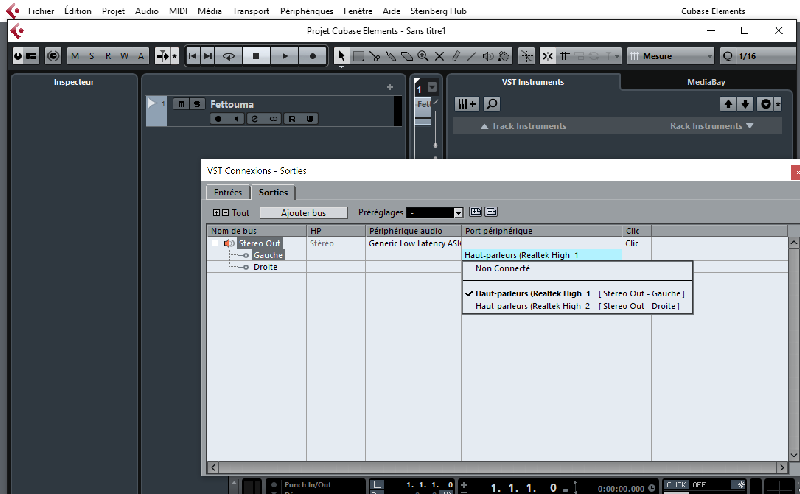Screen dimensions: 800x494
Task: Solo the Fettouma track
Action: (197, 103)
